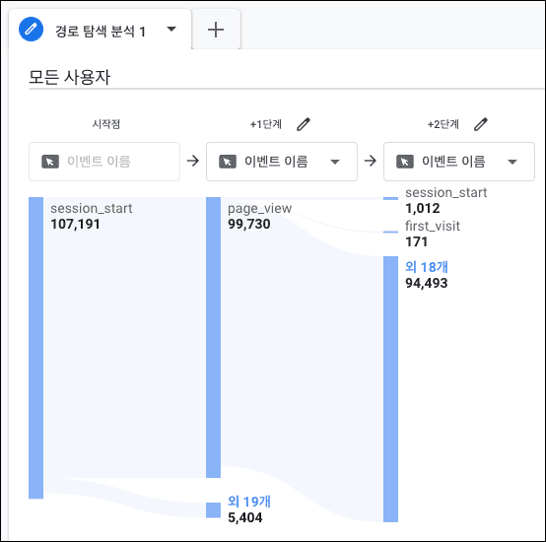Open the 경로 탐색 분석 1 tab dropdown arrow

[171, 29]
